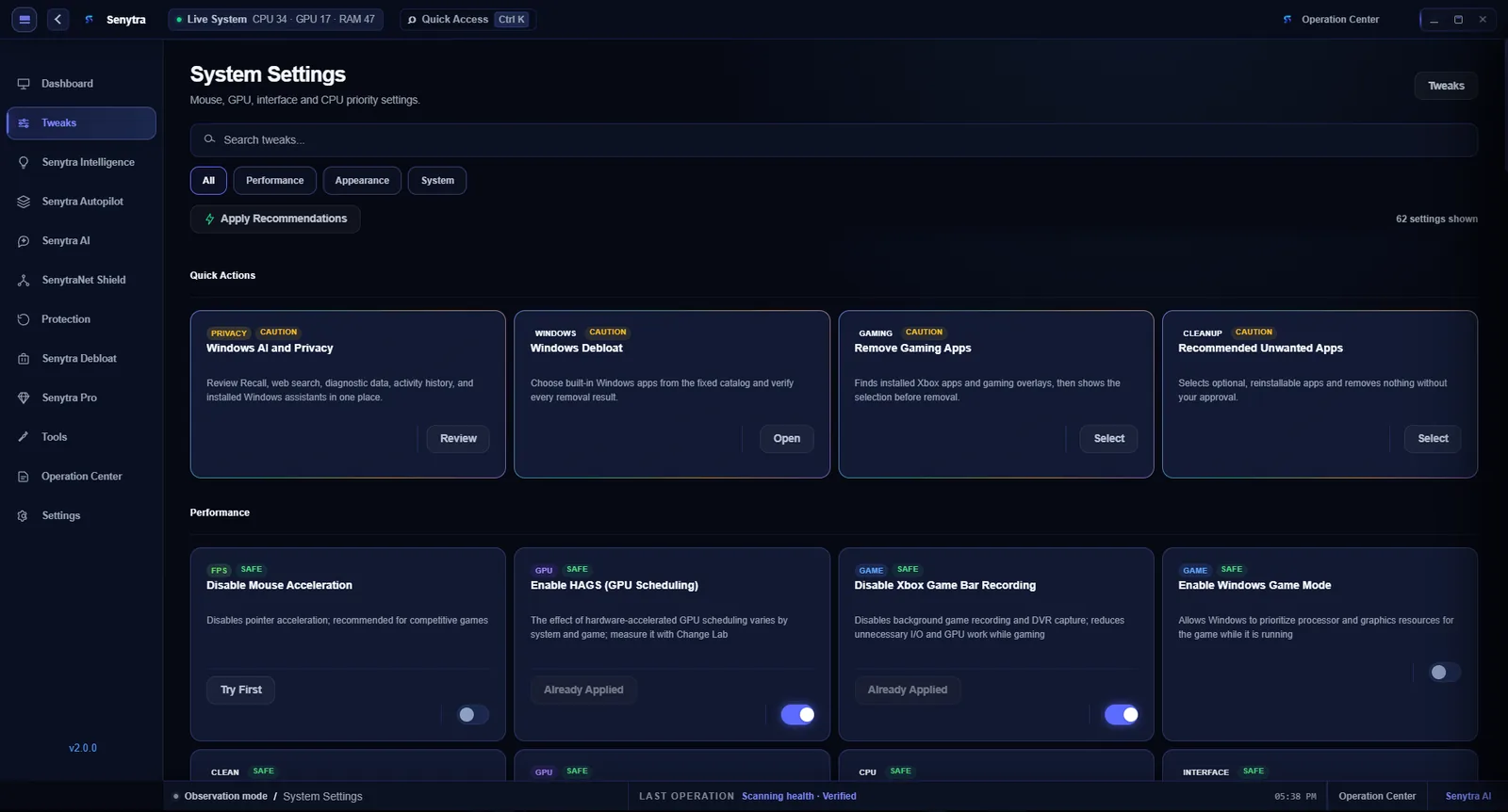
Task: Open Senytra Autopilot from the sidebar
Action: coord(81,202)
